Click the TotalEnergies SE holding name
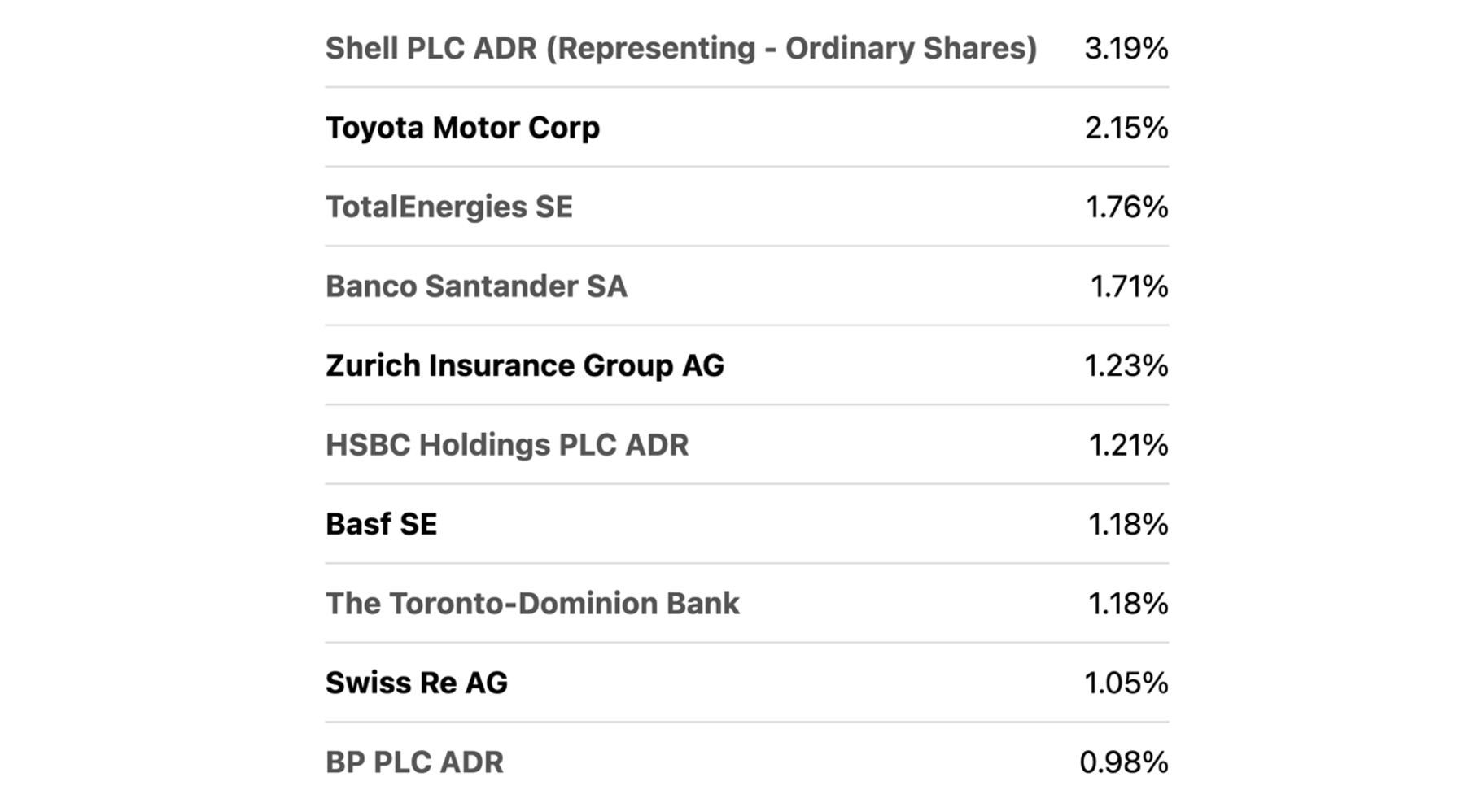Viewport: 1465px width, 812px height. [x=448, y=207]
